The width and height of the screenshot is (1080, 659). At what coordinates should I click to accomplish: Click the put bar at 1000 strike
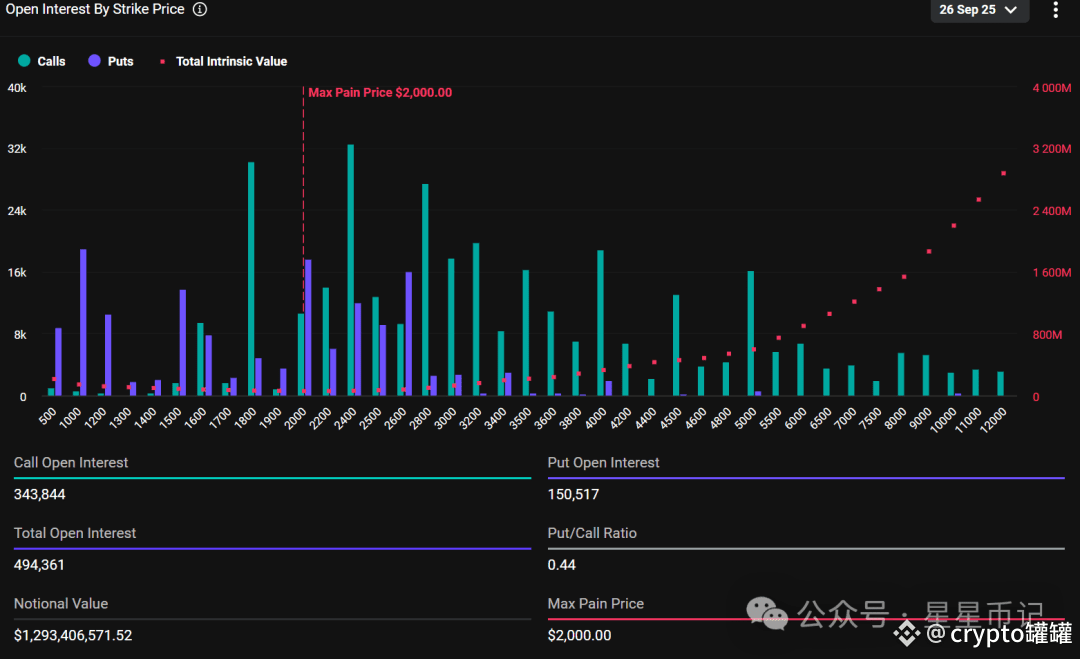pos(83,322)
